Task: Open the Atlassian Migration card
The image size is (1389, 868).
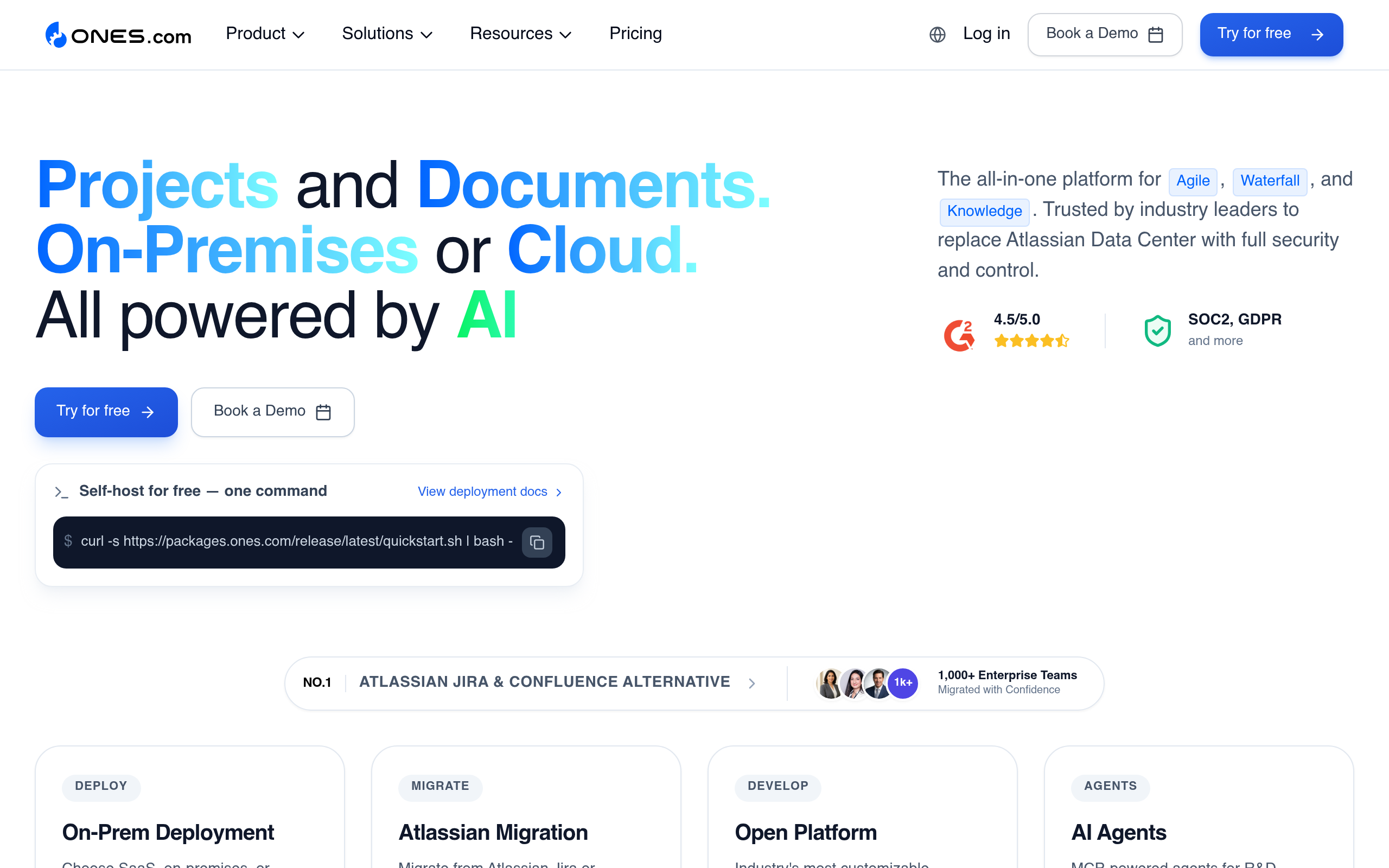Action: coord(526,807)
